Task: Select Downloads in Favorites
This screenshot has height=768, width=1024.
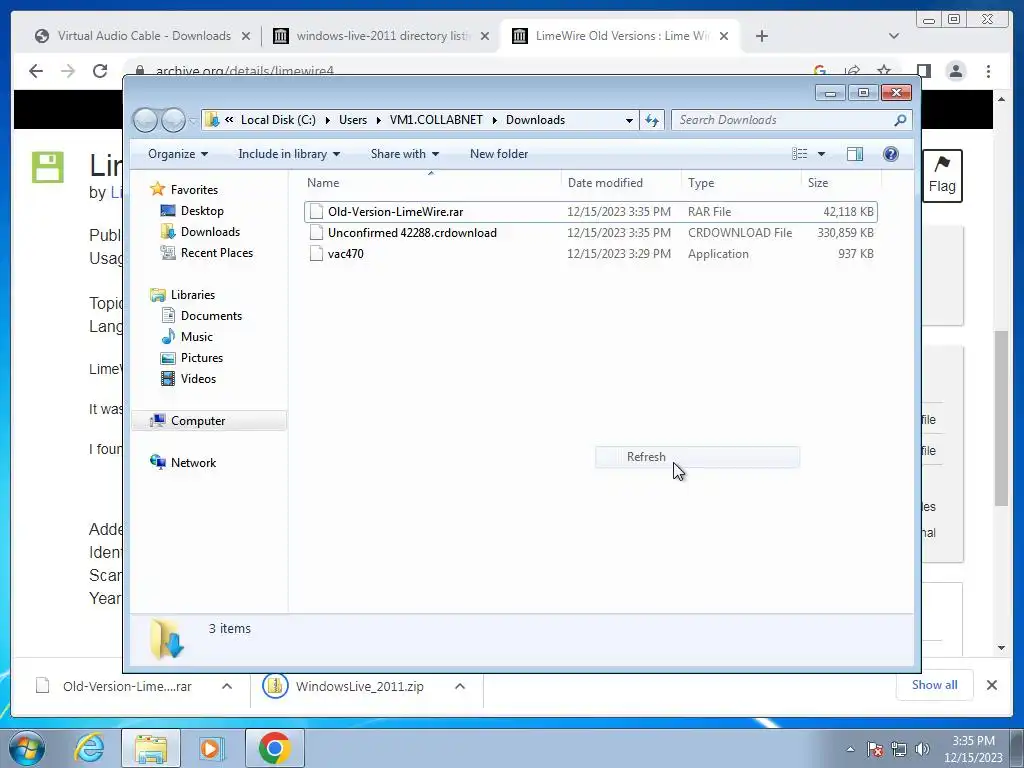Action: pyautogui.click(x=210, y=232)
